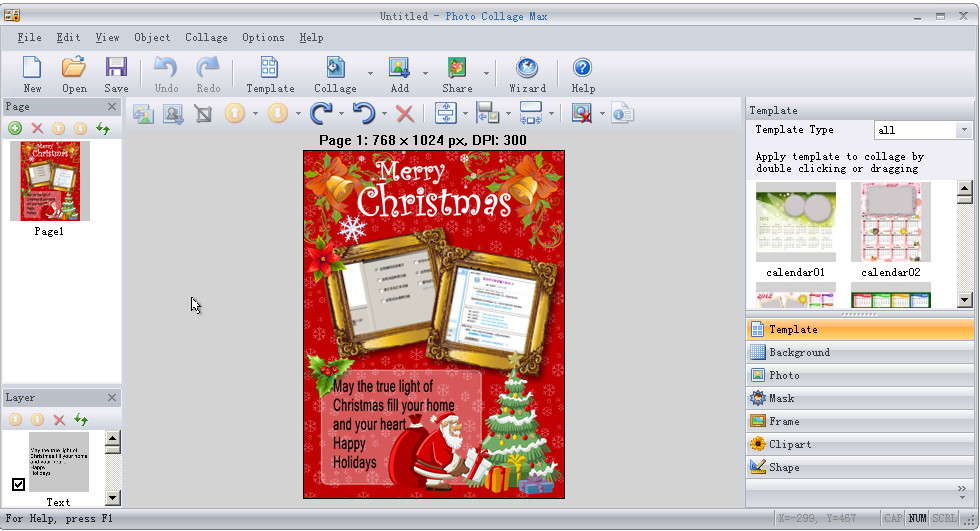The height and width of the screenshot is (531, 980).
Task: Close the Layer panel
Action: pyautogui.click(x=112, y=398)
